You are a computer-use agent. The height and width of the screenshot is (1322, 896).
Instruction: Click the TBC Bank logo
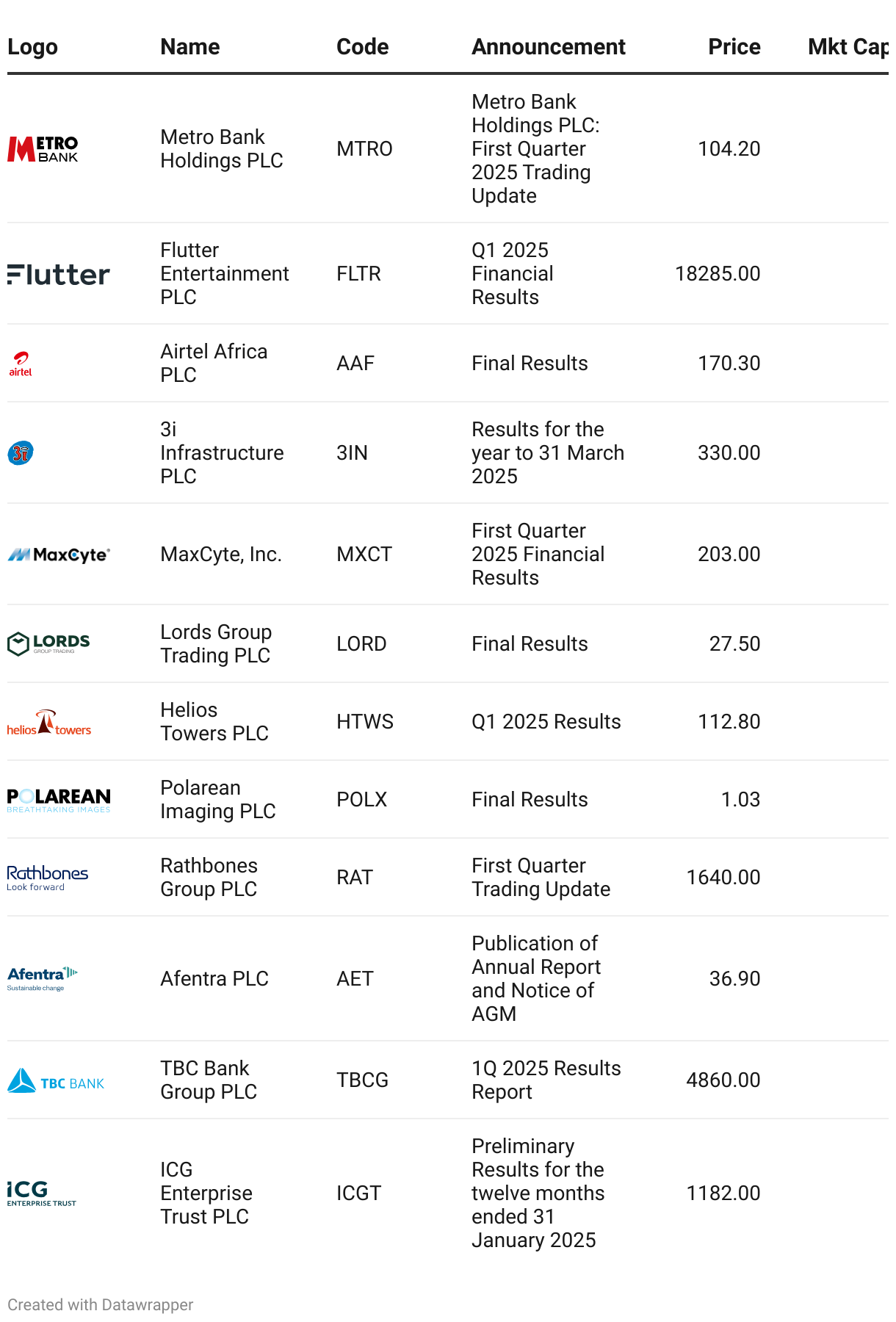[x=56, y=1080]
